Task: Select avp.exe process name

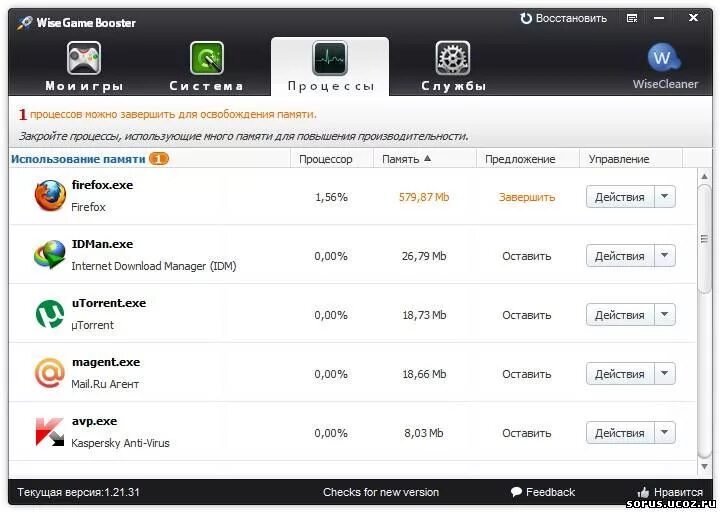Action: click(x=94, y=421)
